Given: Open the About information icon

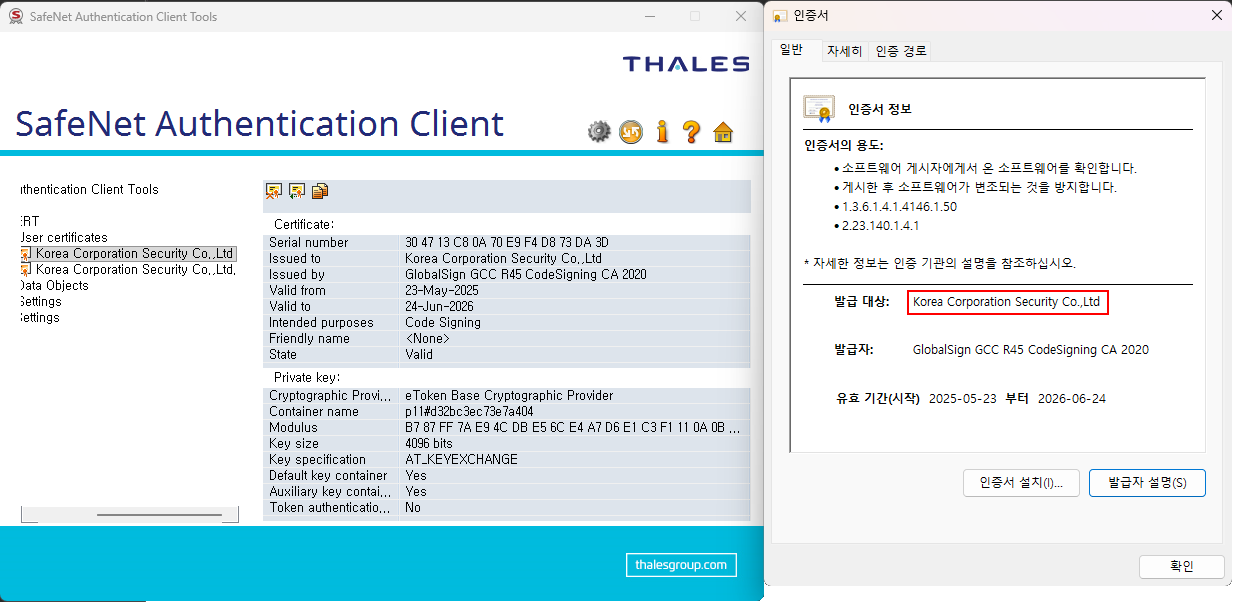Looking at the screenshot, I should 661,131.
